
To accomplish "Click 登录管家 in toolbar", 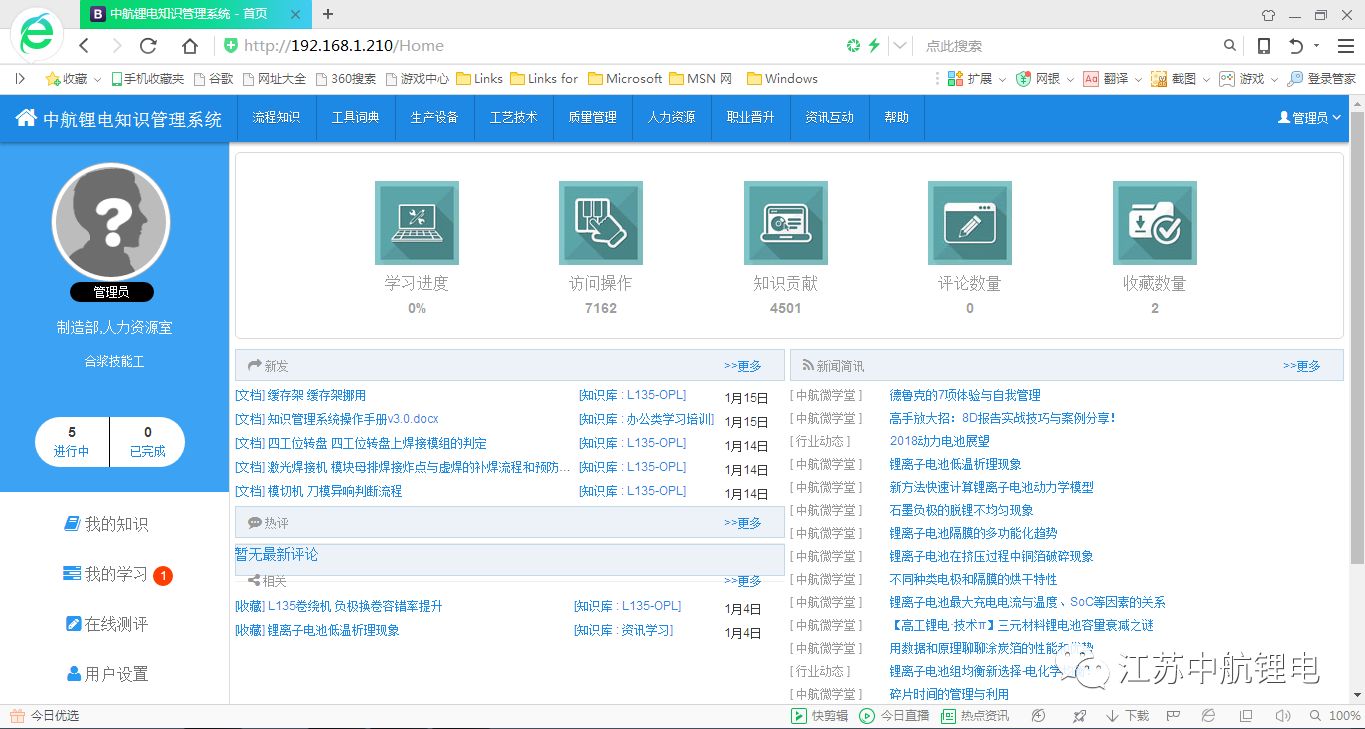I will 1321,78.
